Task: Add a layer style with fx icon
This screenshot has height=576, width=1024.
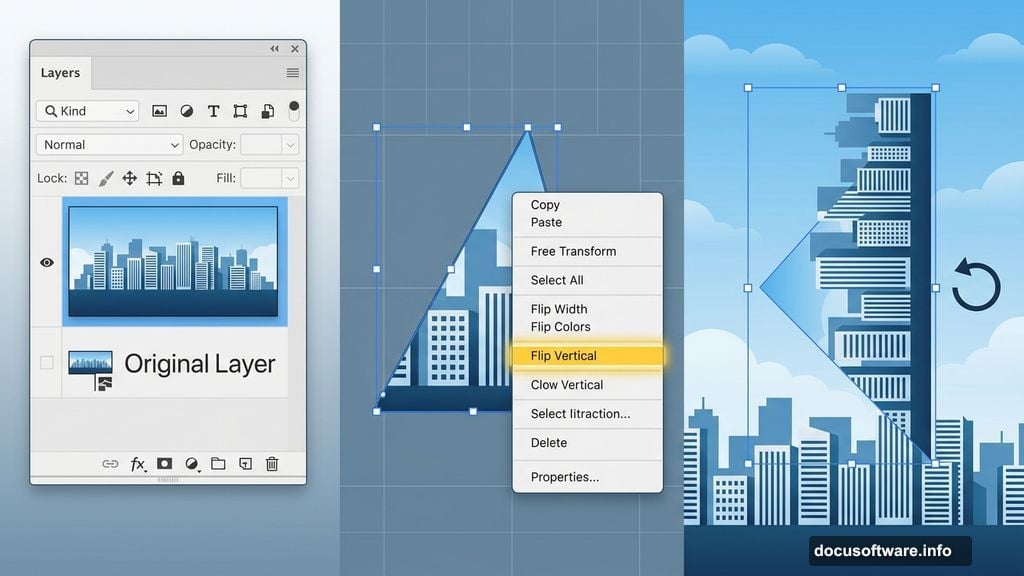Action: pyautogui.click(x=138, y=464)
